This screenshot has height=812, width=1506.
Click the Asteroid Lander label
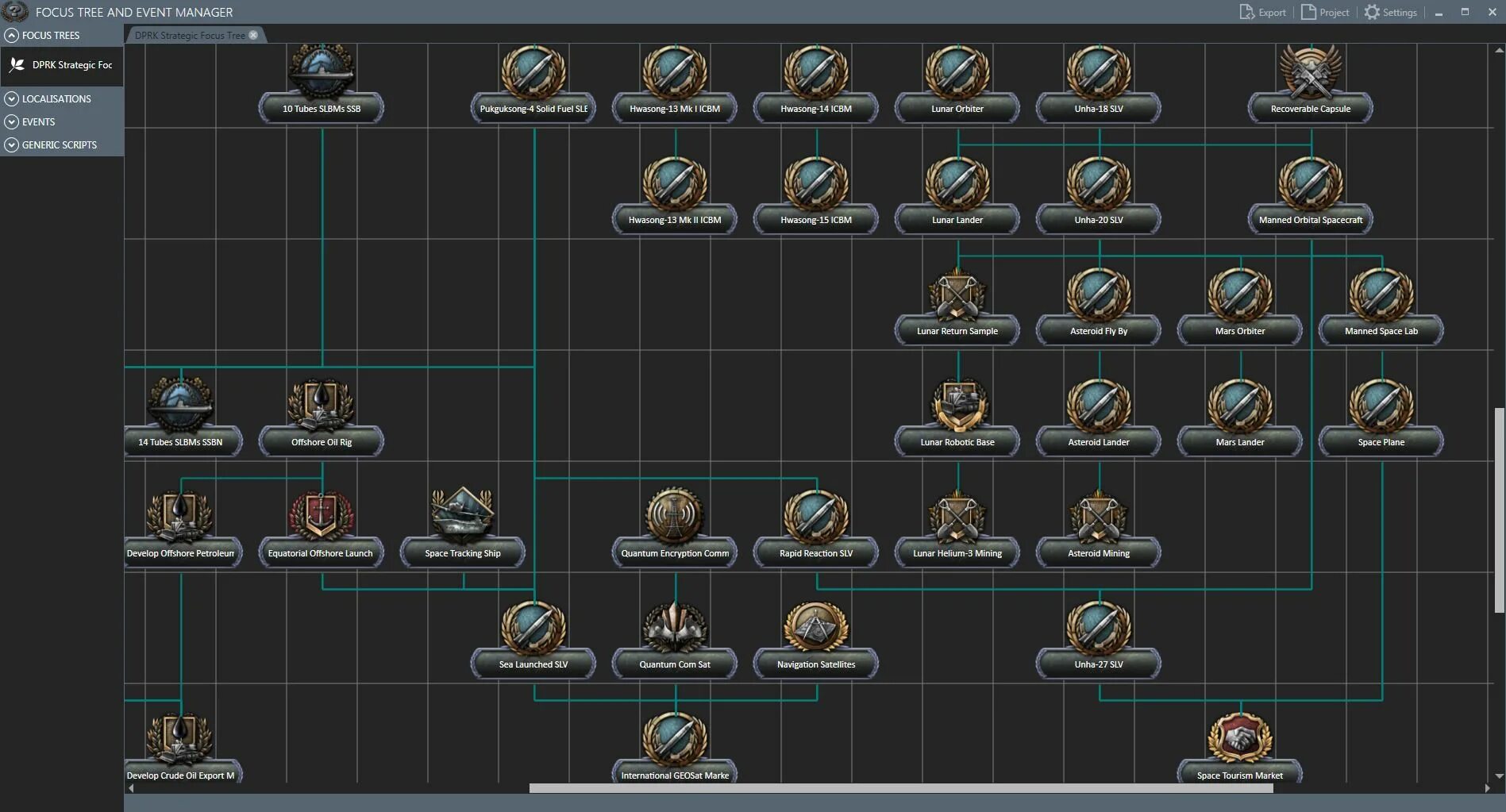(1099, 442)
